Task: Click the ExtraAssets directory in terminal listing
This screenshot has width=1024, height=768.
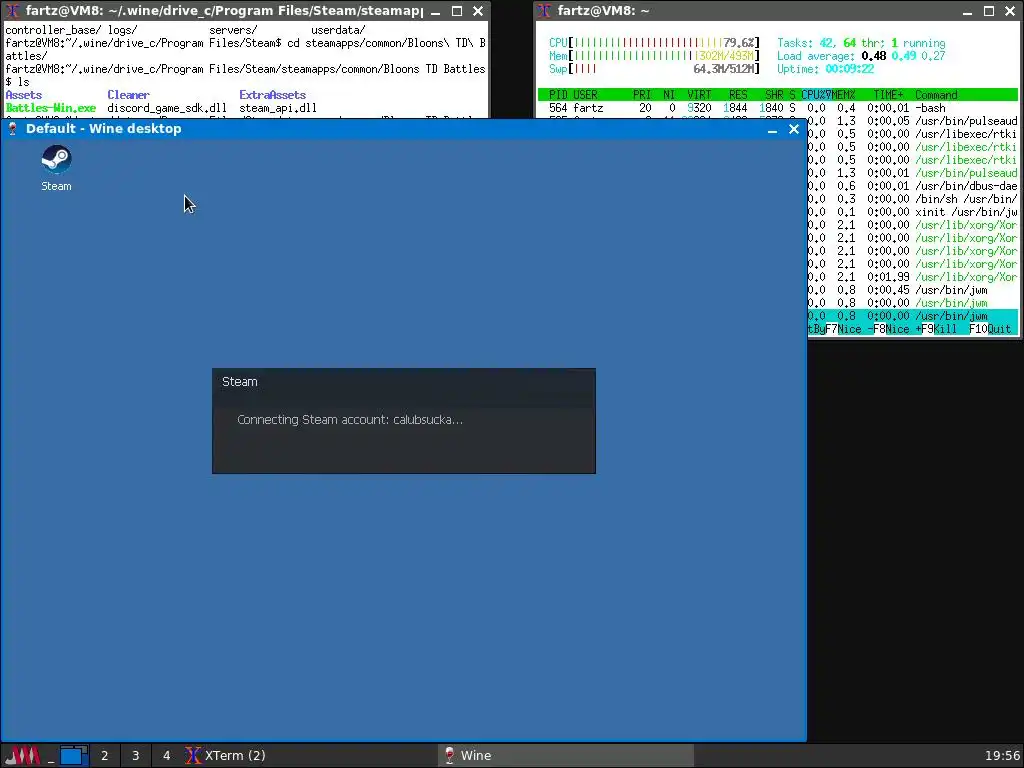Action: pyautogui.click(x=272, y=95)
